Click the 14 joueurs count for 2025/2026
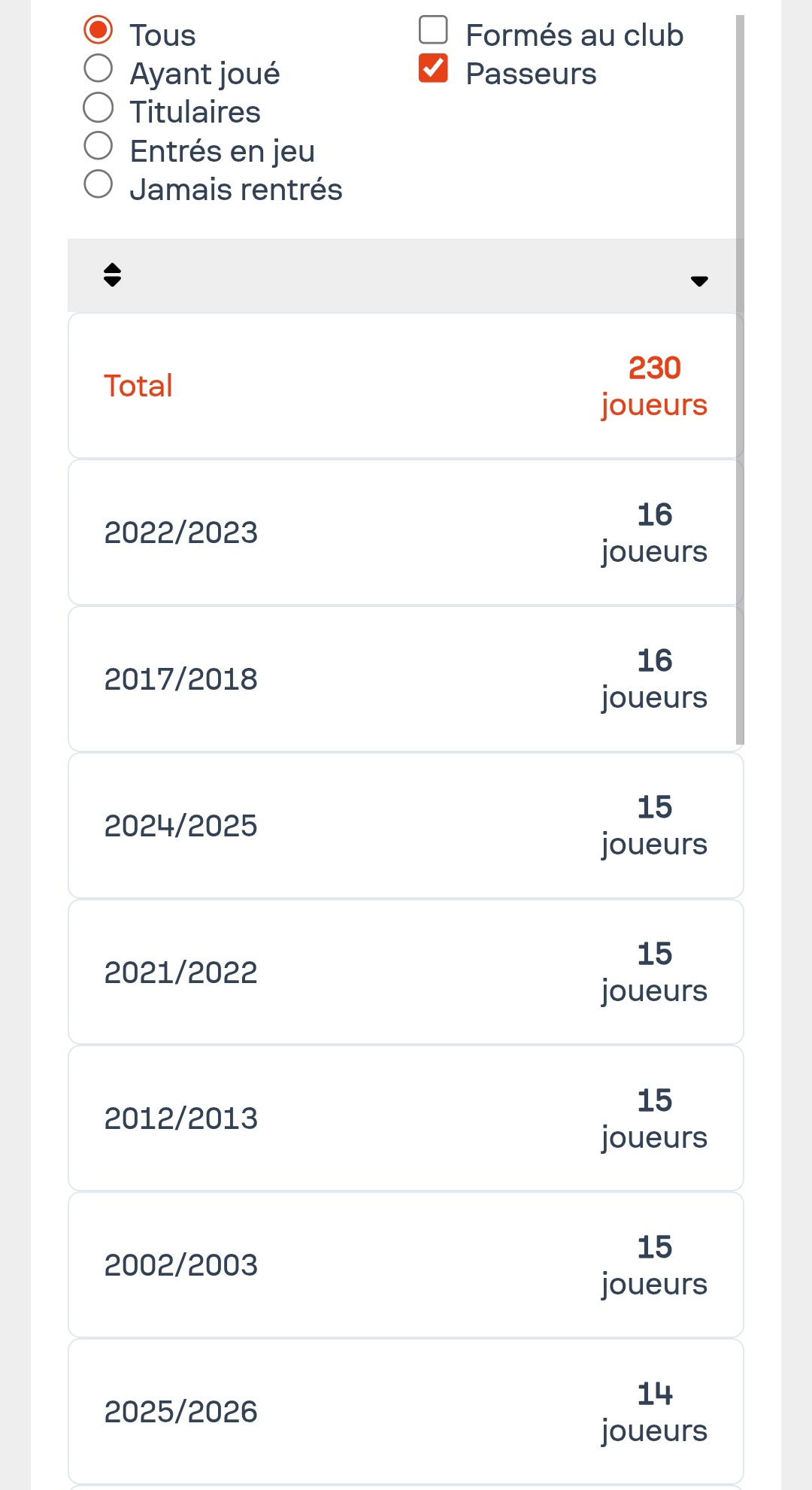812x1490 pixels. [x=654, y=1412]
